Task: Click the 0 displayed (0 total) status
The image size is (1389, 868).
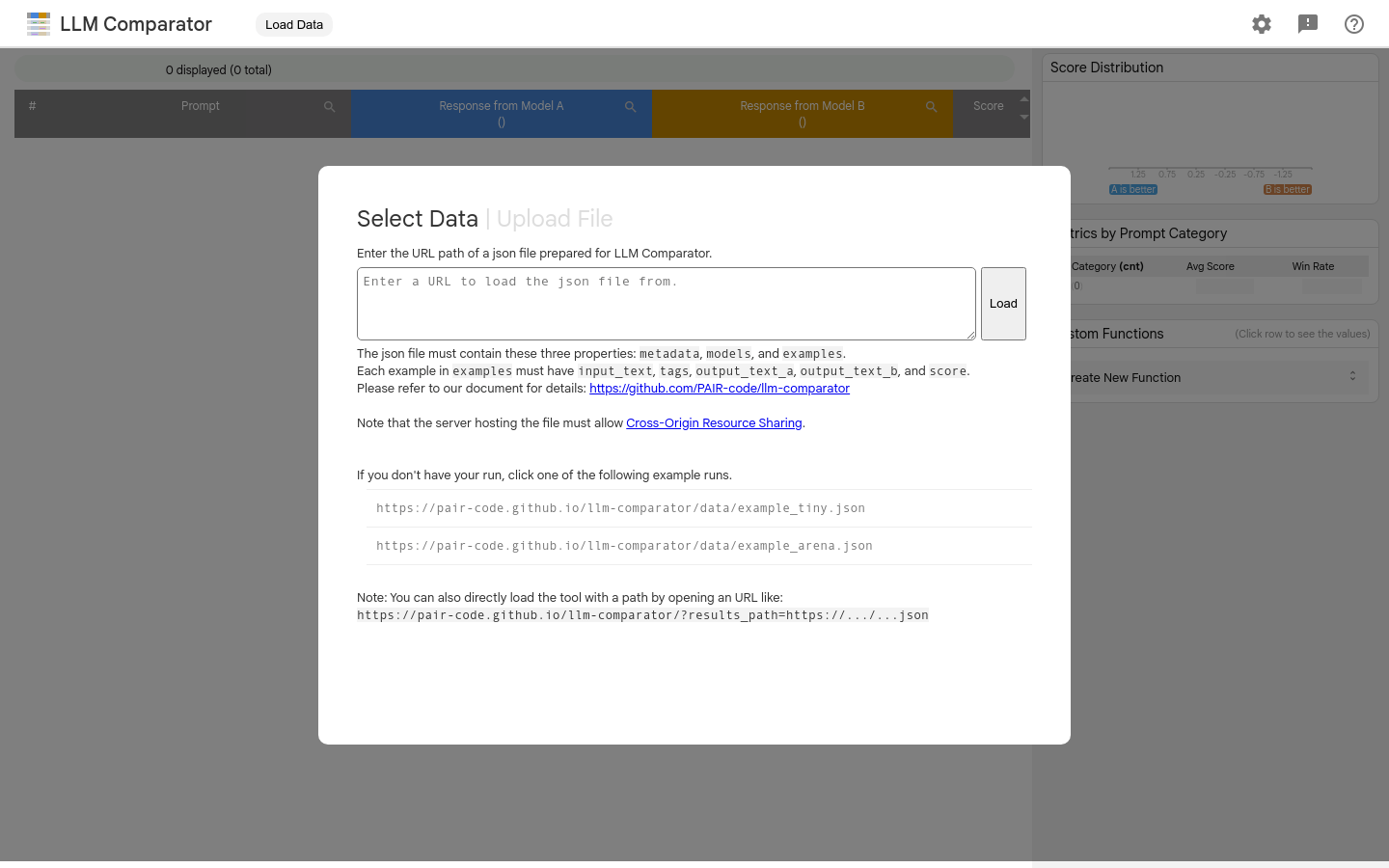Action: (219, 70)
